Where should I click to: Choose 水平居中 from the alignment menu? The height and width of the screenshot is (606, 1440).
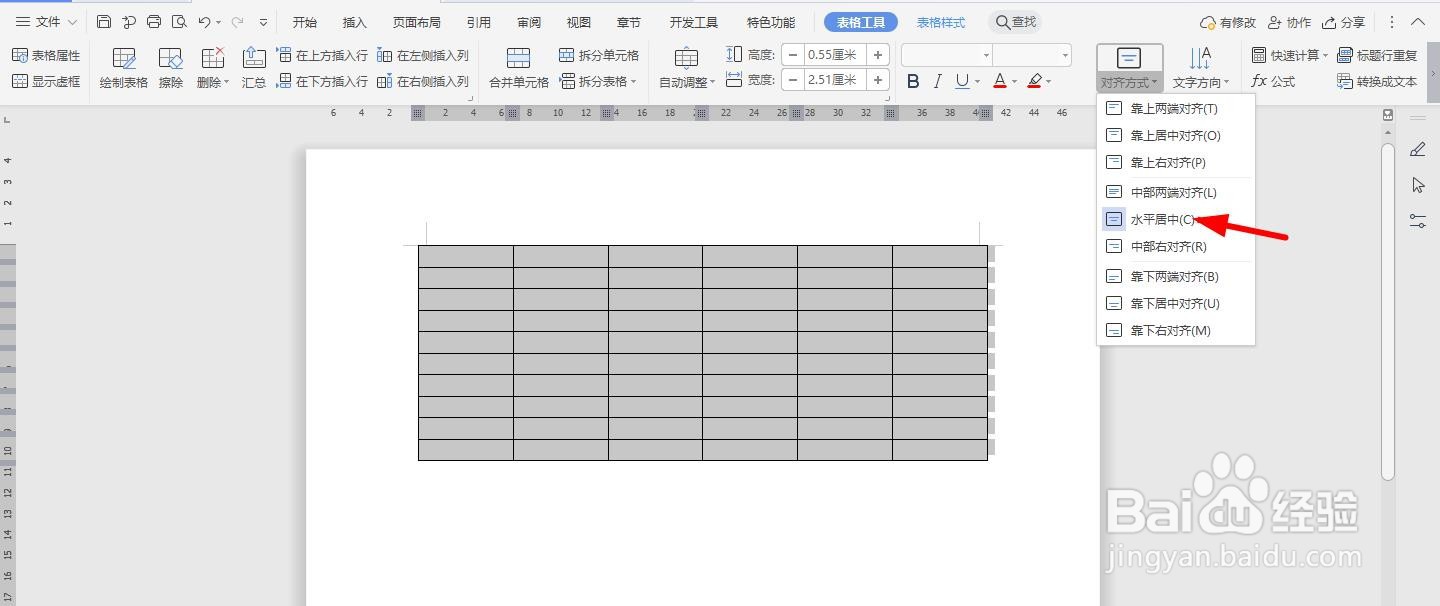(1163, 218)
